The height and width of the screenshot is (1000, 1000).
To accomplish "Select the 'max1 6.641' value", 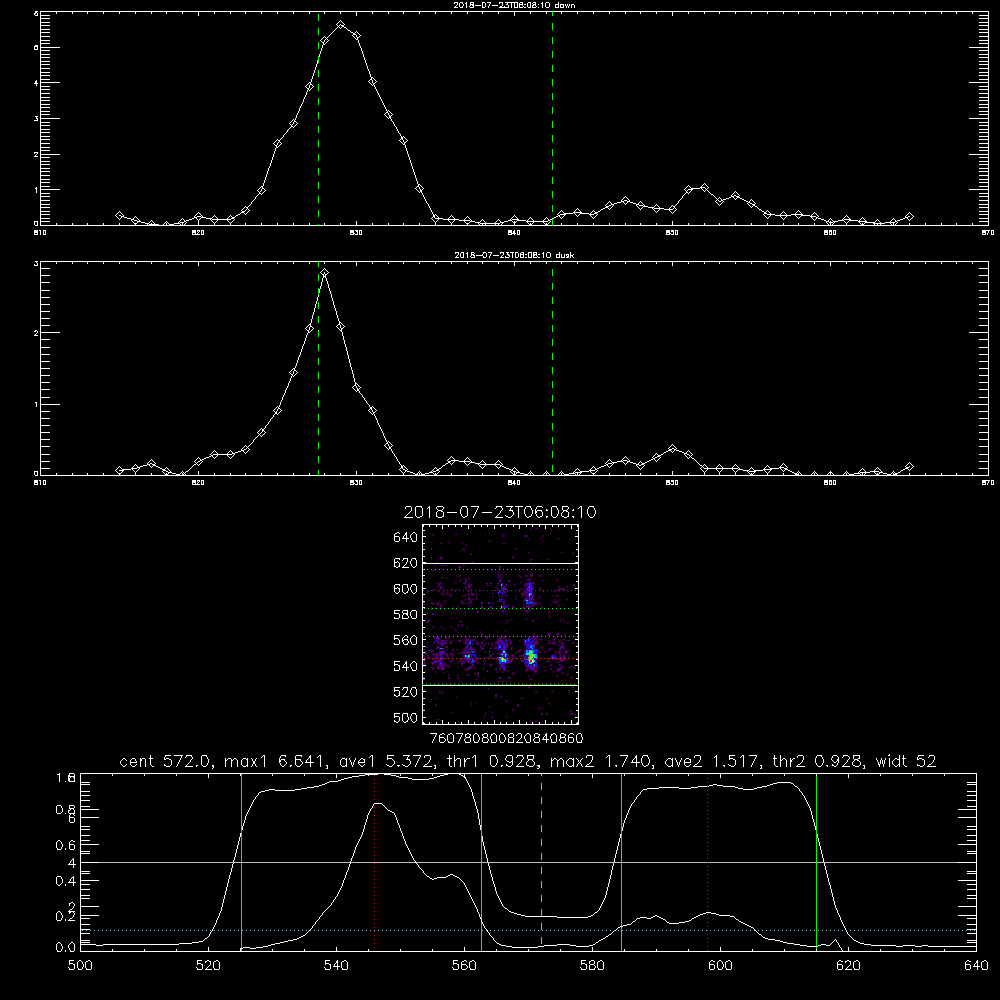I will pos(275,761).
